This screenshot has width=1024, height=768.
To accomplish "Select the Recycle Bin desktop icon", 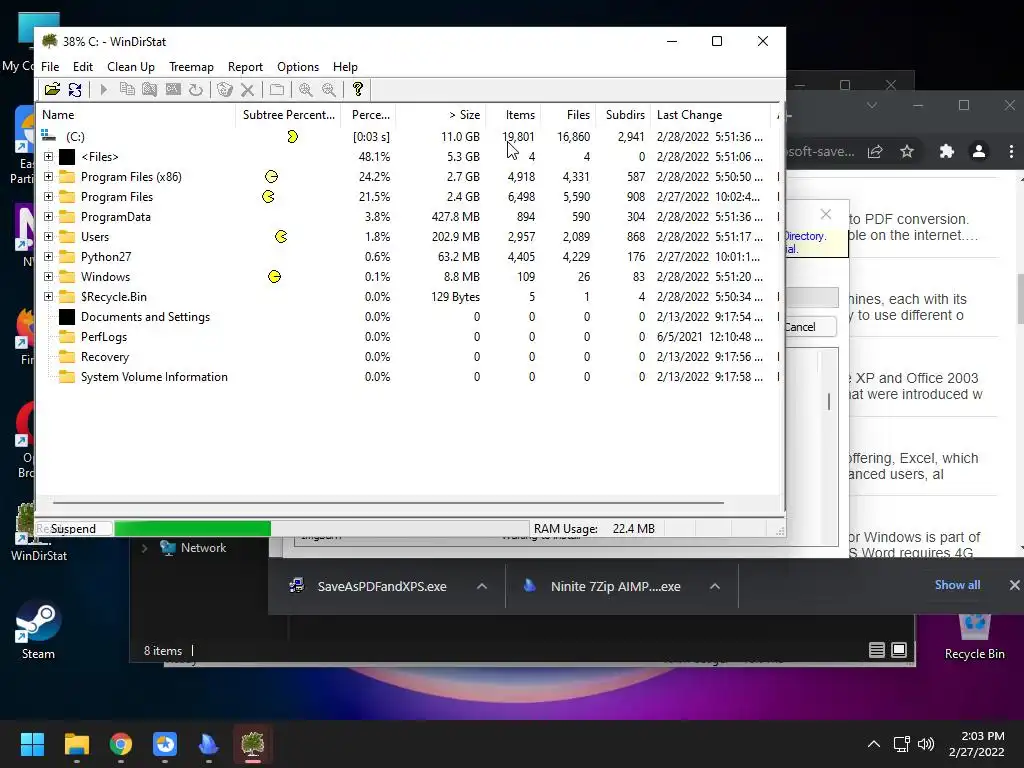I will click(974, 635).
